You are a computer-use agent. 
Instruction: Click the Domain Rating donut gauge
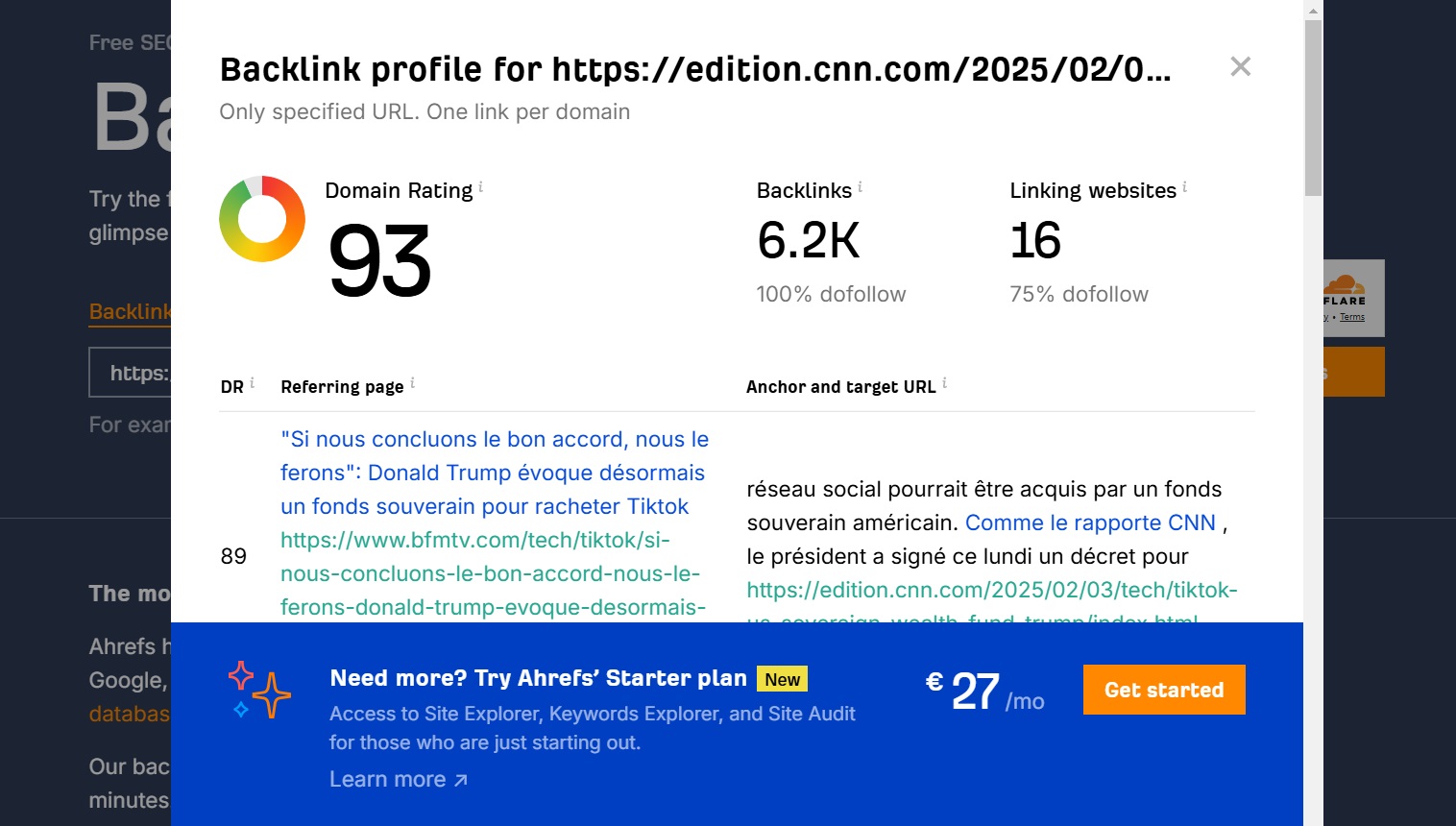tap(262, 220)
